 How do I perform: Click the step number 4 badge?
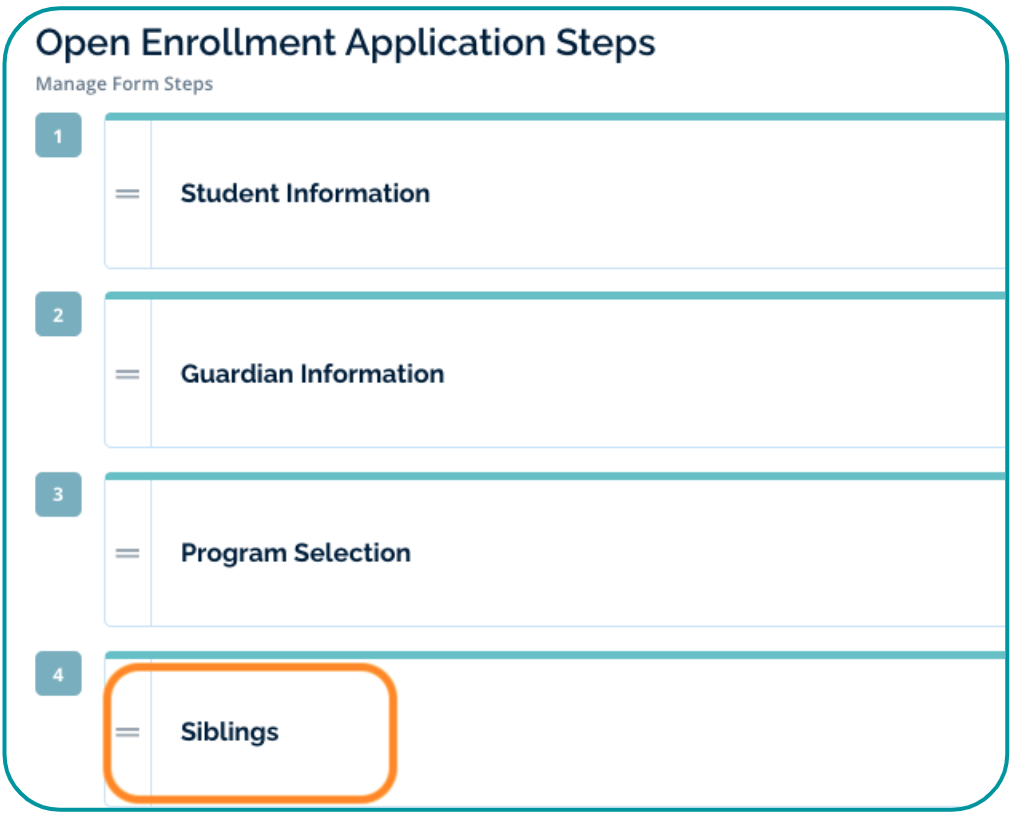(58, 674)
